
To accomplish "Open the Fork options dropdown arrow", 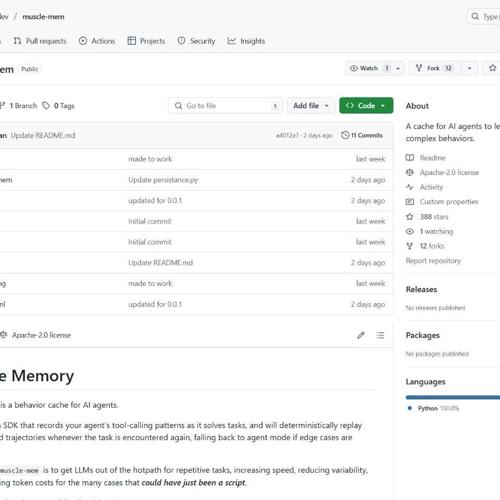I will pyautogui.click(x=469, y=68).
